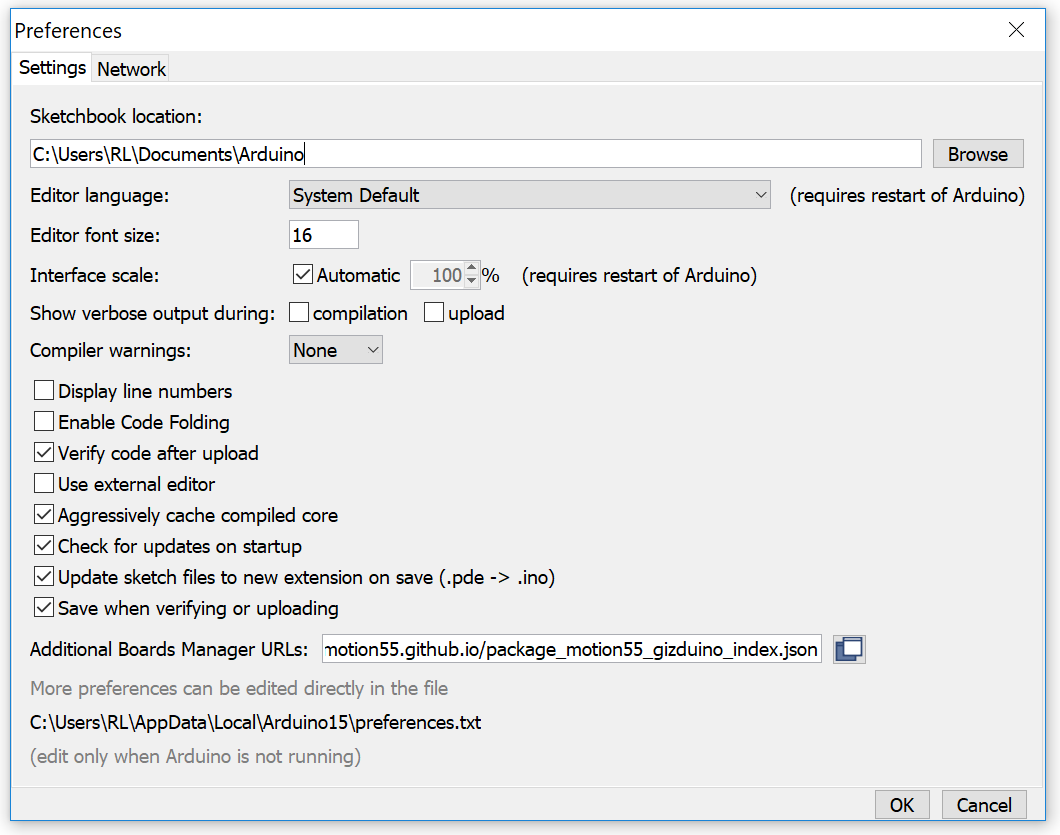Close the Preferences dialog

(1016, 30)
